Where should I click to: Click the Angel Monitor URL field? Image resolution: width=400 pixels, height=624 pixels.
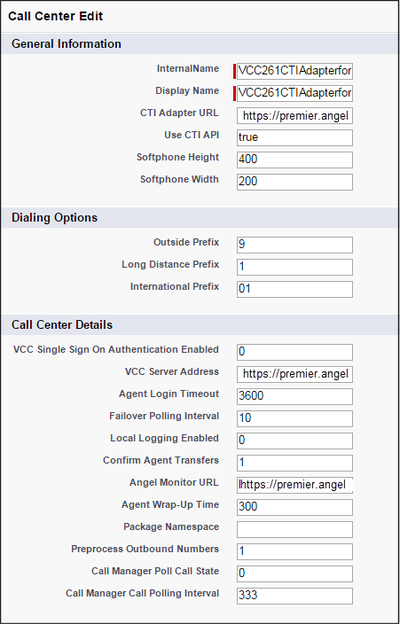[x=295, y=485]
